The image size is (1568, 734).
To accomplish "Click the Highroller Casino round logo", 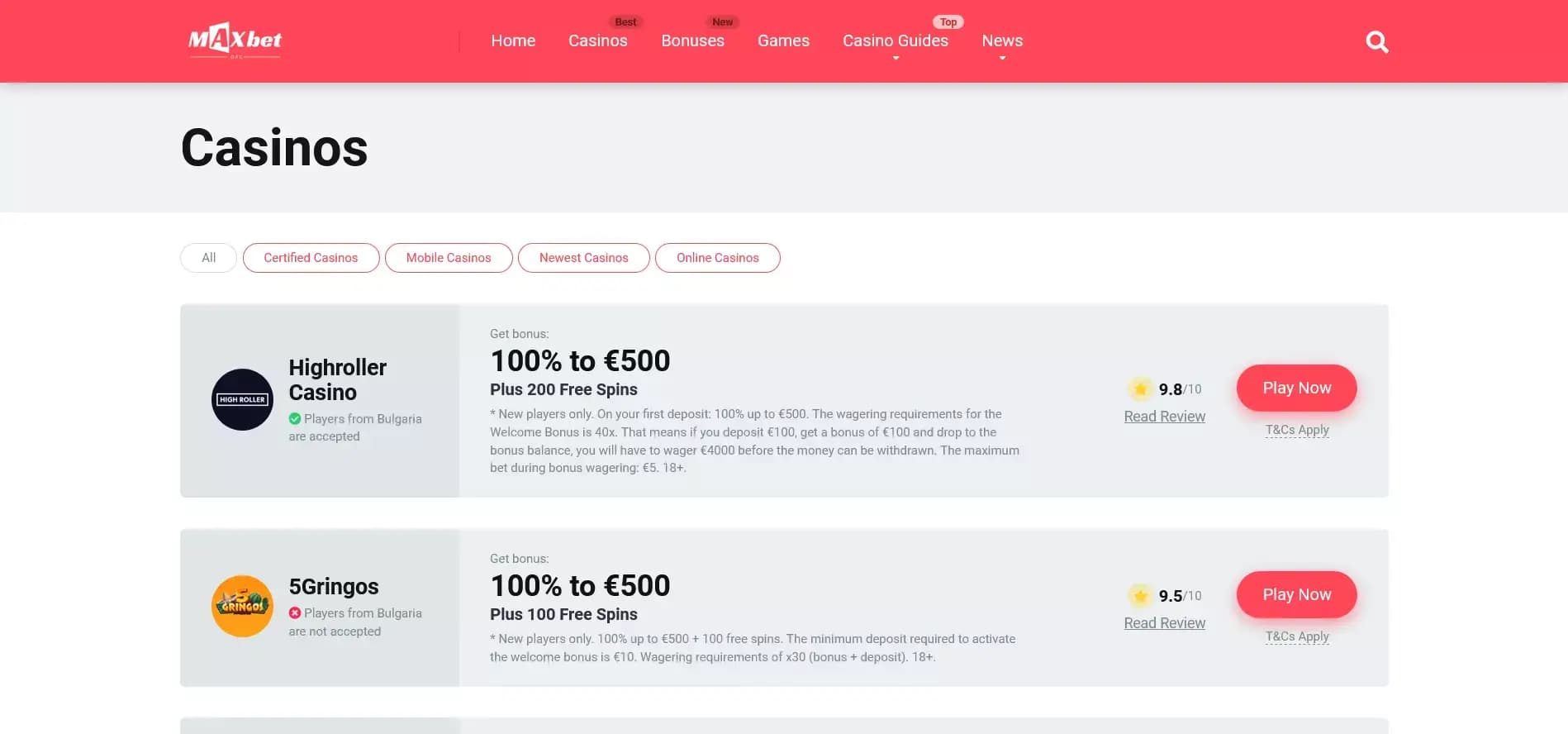I will [242, 399].
